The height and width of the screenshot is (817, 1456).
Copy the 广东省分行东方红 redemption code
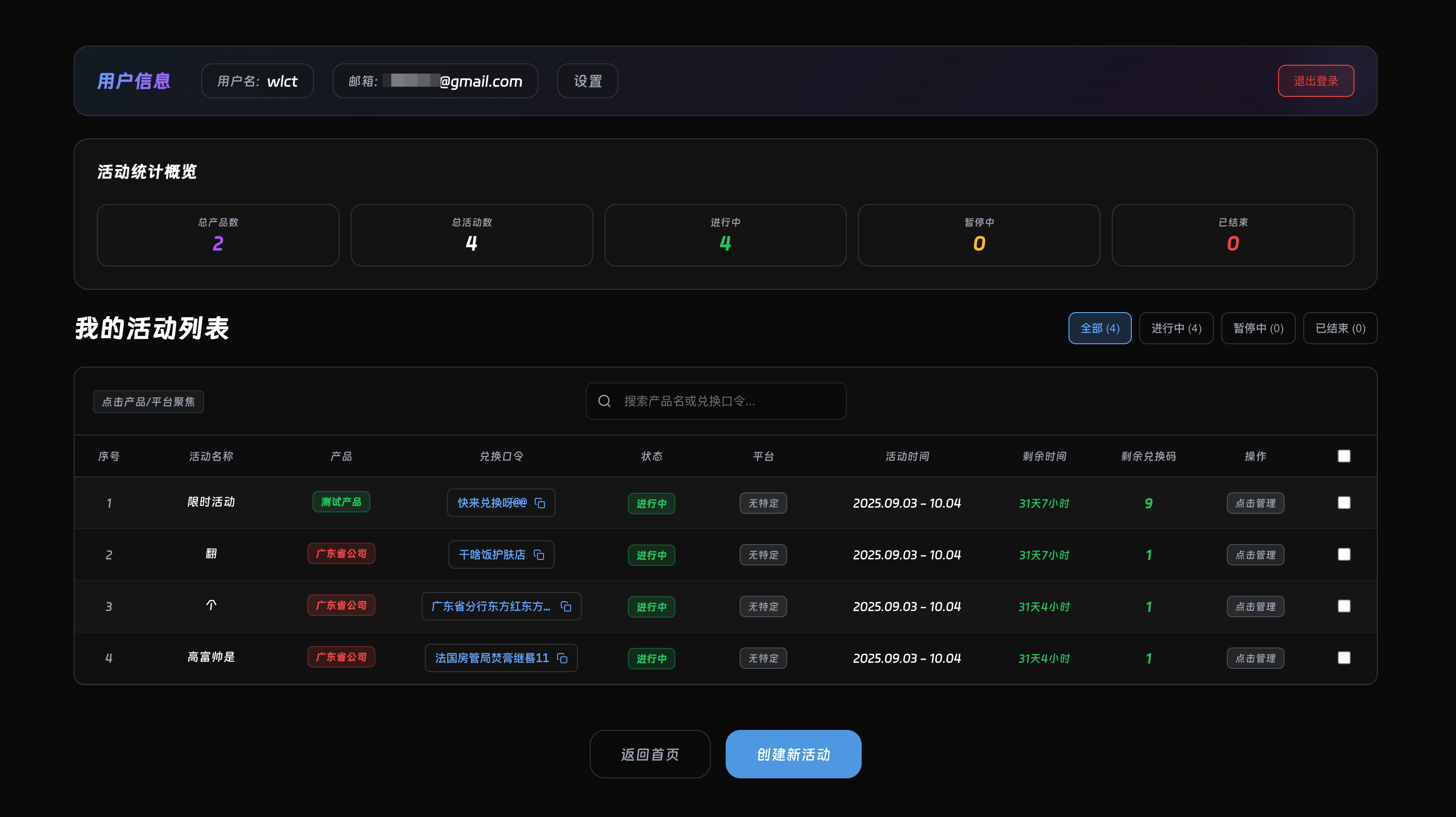pos(566,606)
